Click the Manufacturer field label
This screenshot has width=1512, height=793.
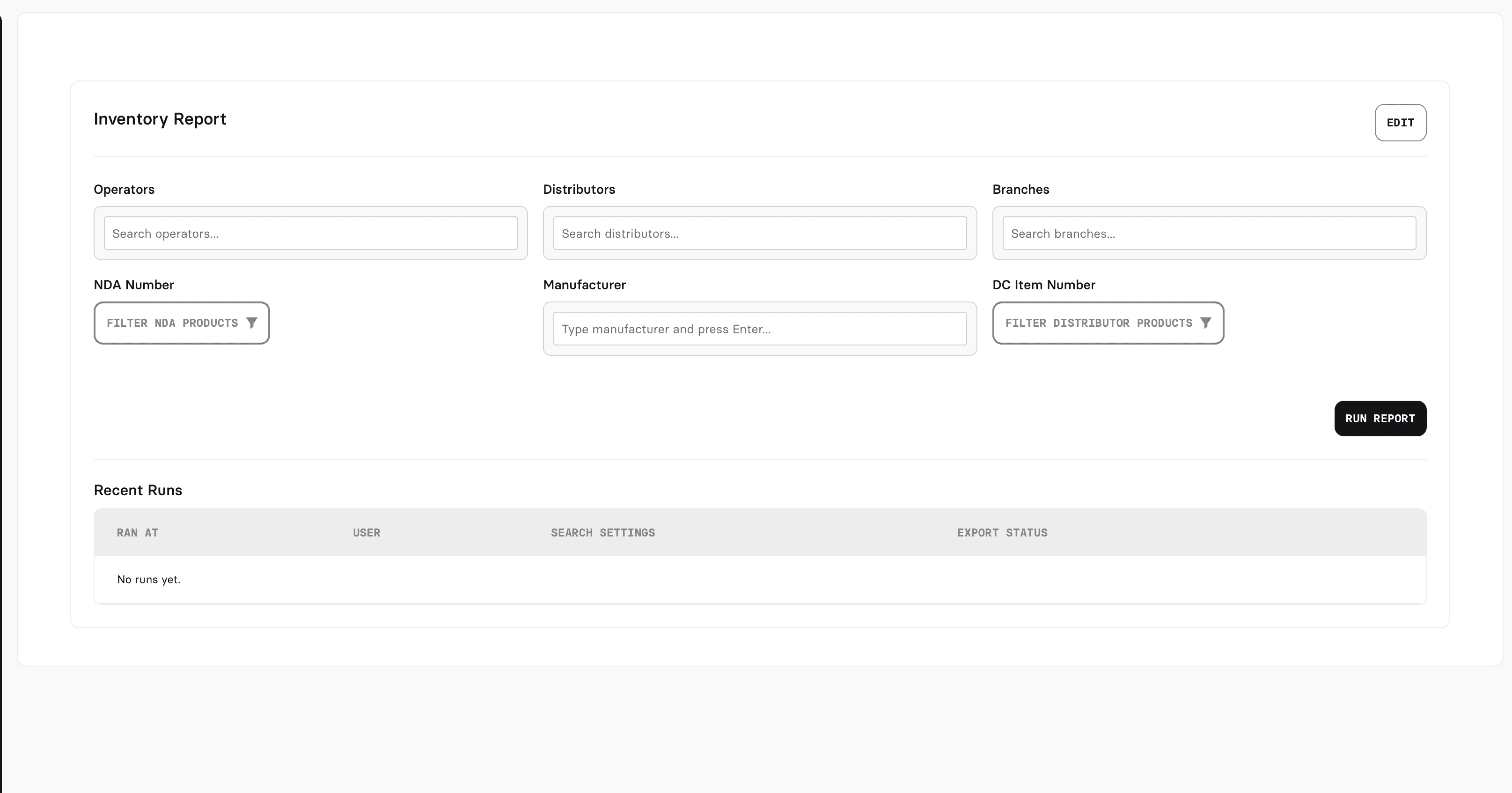pos(584,285)
